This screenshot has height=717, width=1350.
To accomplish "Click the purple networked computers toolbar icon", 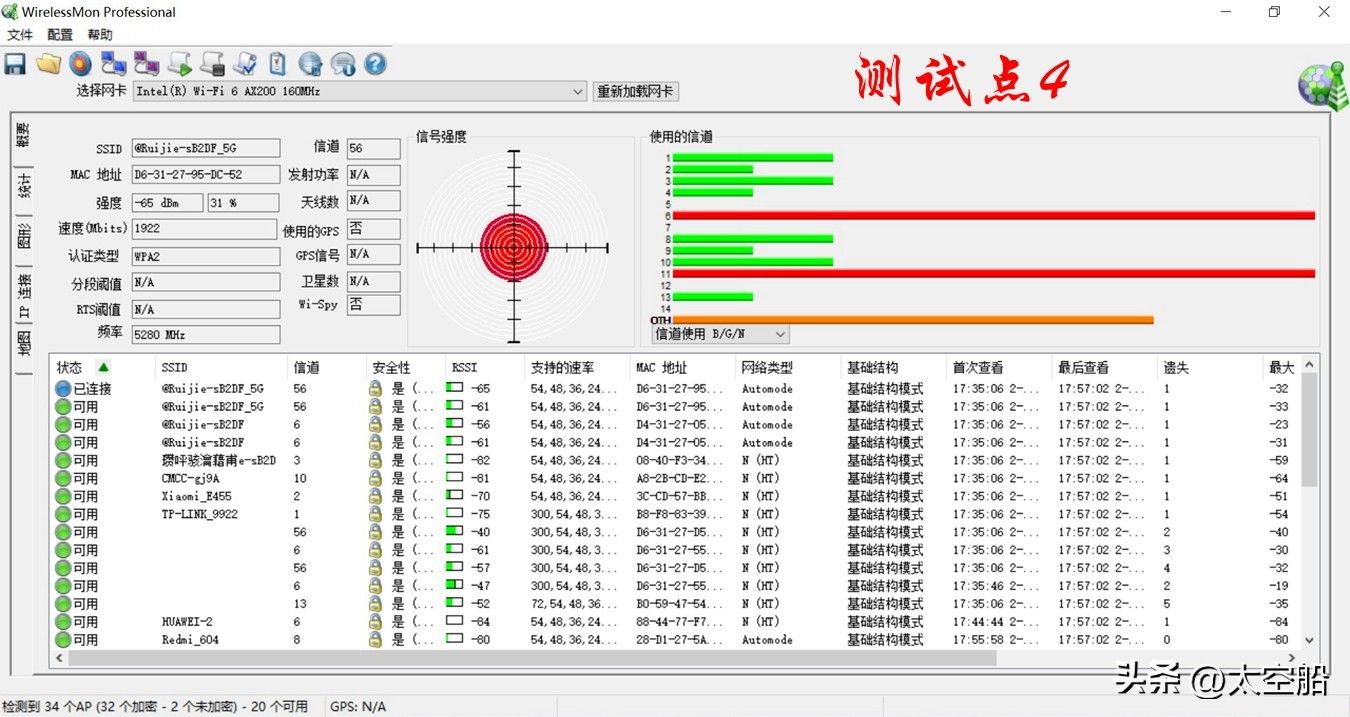I will (147, 65).
